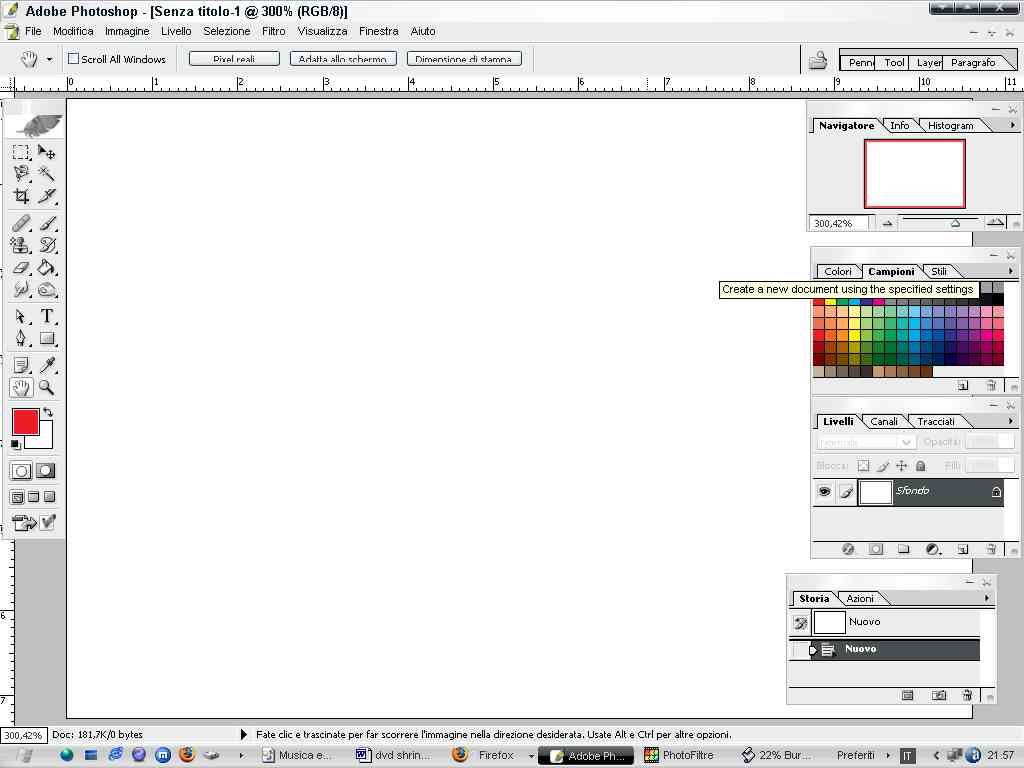
Task: Select the Dodge tool
Action: click(46, 289)
